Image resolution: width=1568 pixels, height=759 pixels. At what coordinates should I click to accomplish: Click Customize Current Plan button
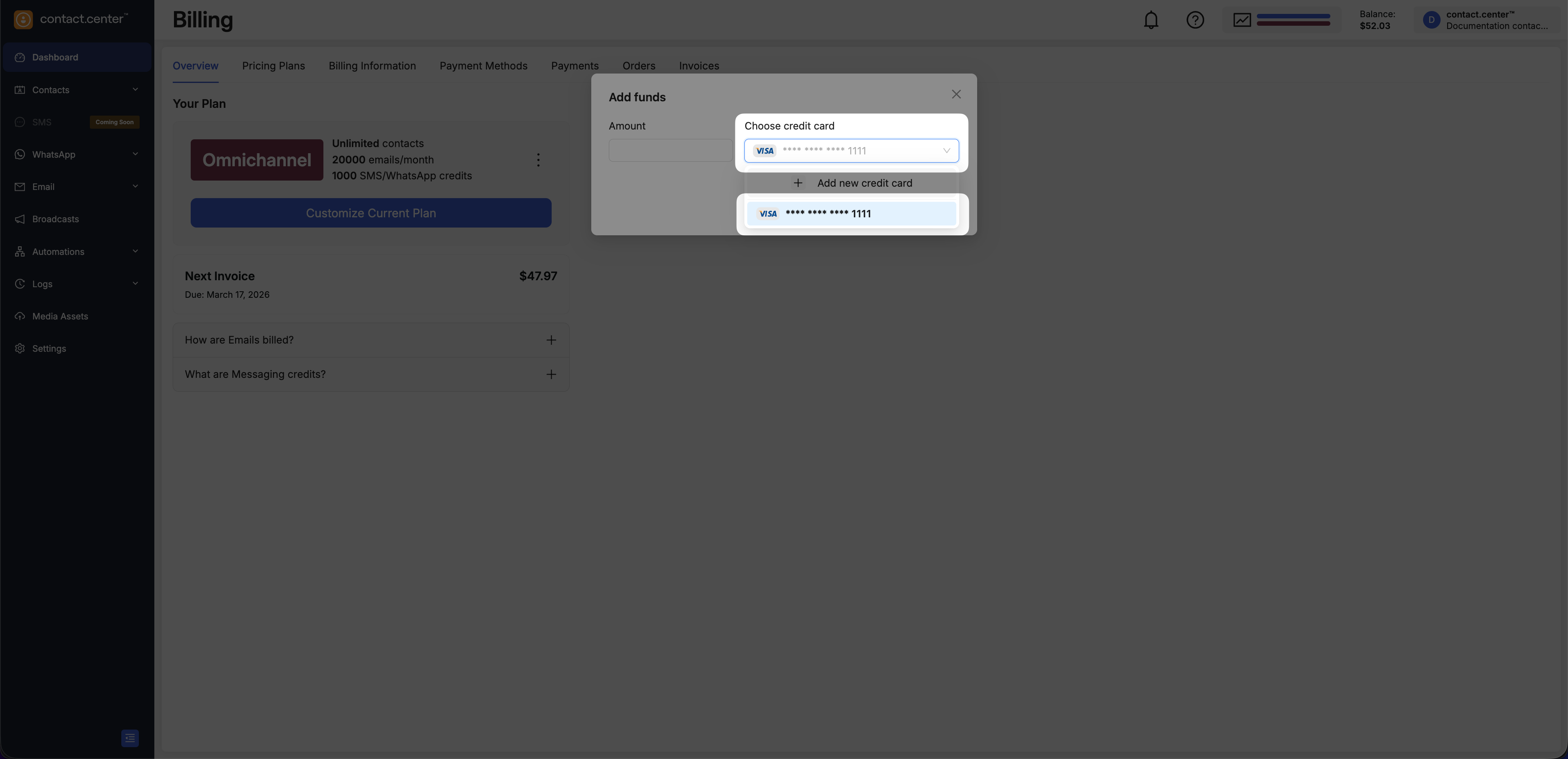[x=371, y=212]
